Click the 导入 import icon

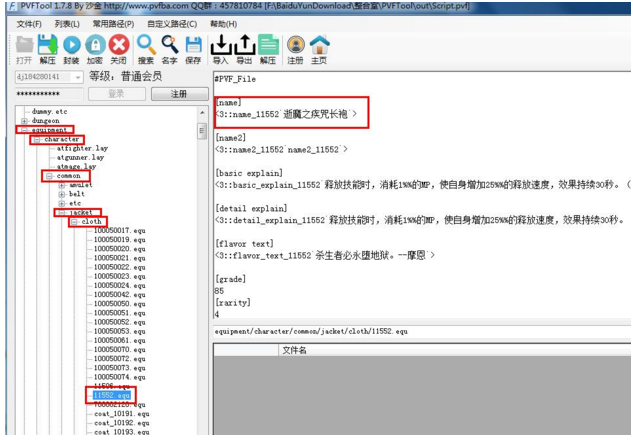pos(220,46)
